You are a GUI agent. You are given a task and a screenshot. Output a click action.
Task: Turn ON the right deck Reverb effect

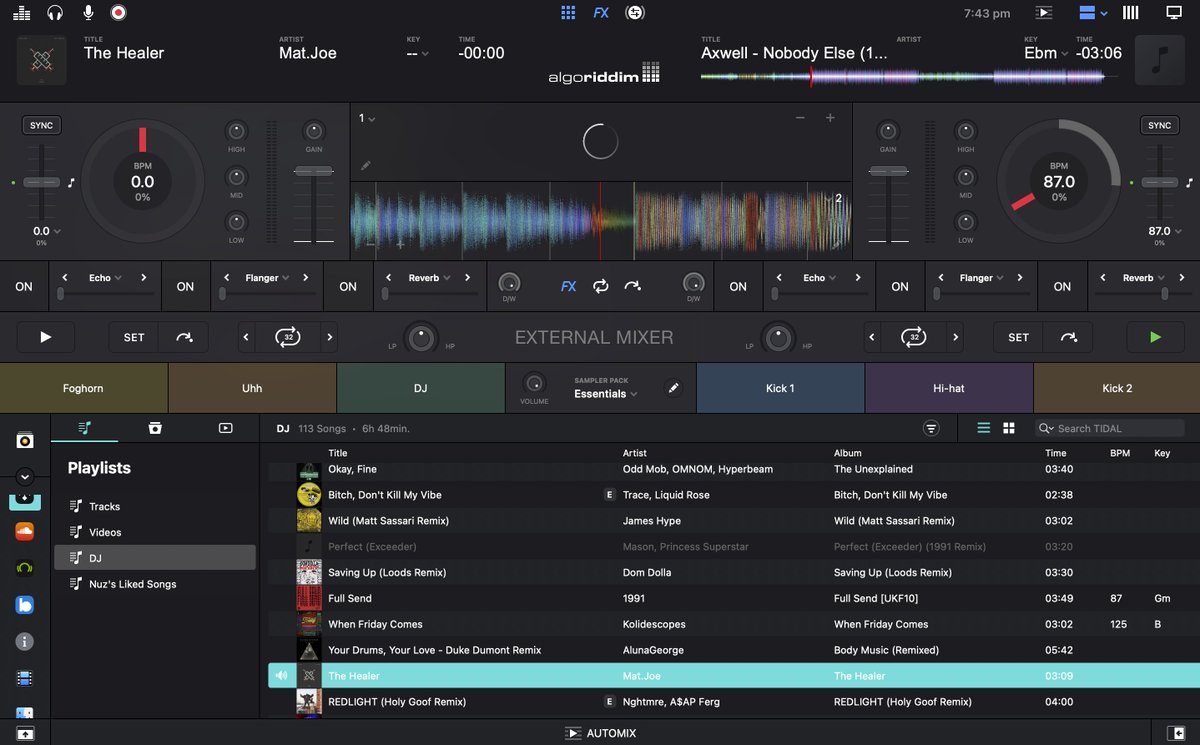(1062, 286)
